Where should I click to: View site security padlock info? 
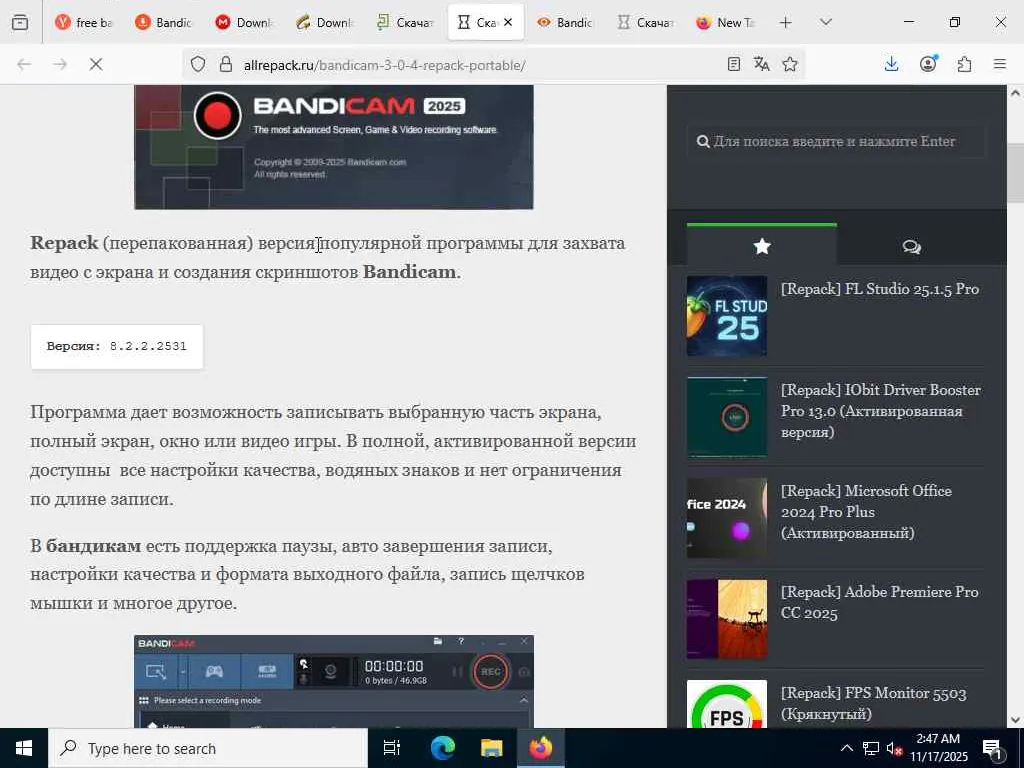click(x=226, y=64)
